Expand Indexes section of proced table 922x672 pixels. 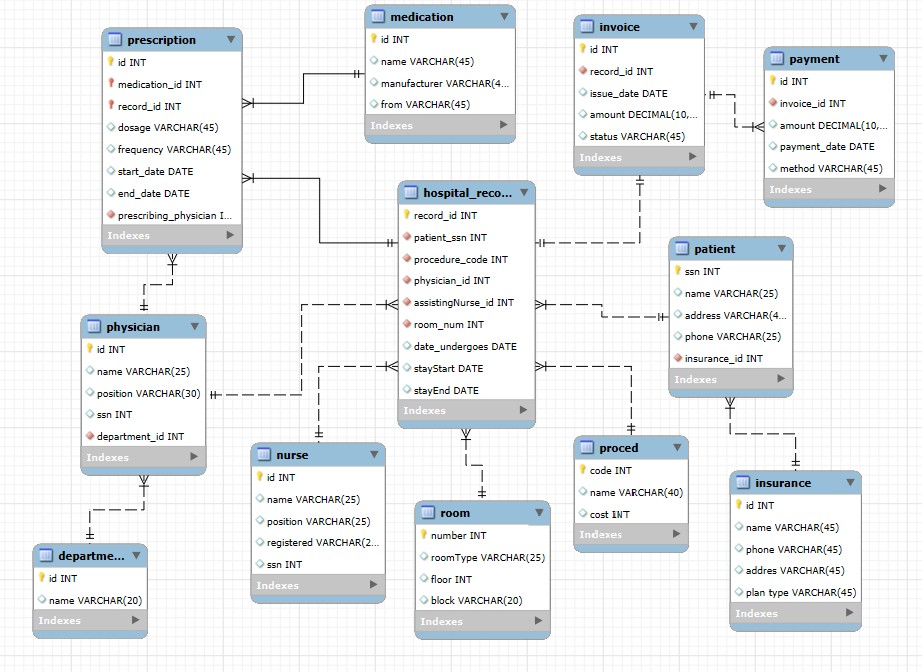pos(676,534)
